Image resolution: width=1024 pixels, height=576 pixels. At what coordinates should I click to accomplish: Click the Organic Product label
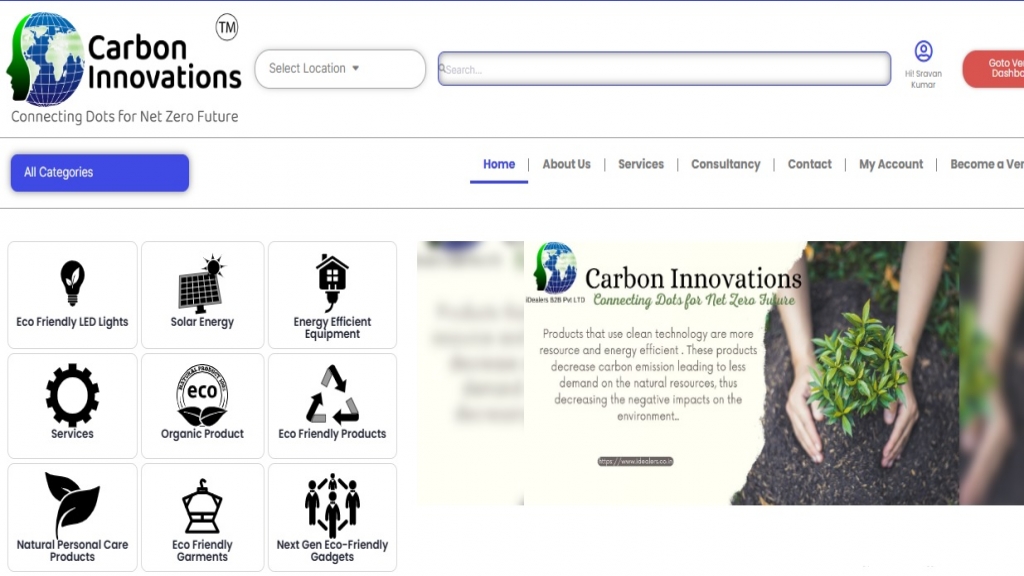pos(202,434)
